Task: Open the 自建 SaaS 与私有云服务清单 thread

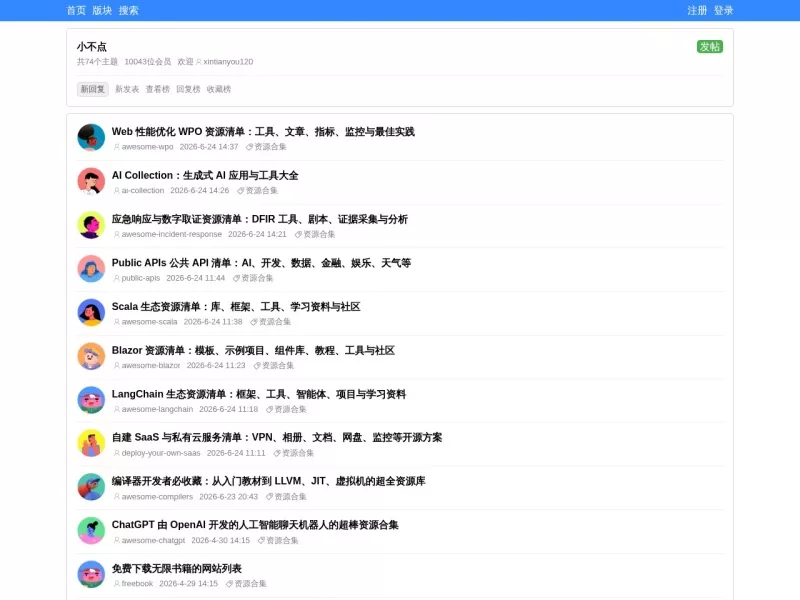Action: click(x=277, y=437)
